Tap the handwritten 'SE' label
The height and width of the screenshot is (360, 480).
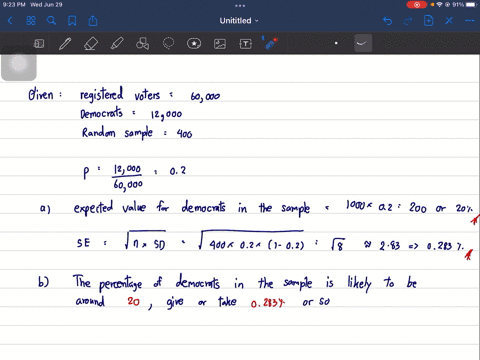tap(83, 243)
